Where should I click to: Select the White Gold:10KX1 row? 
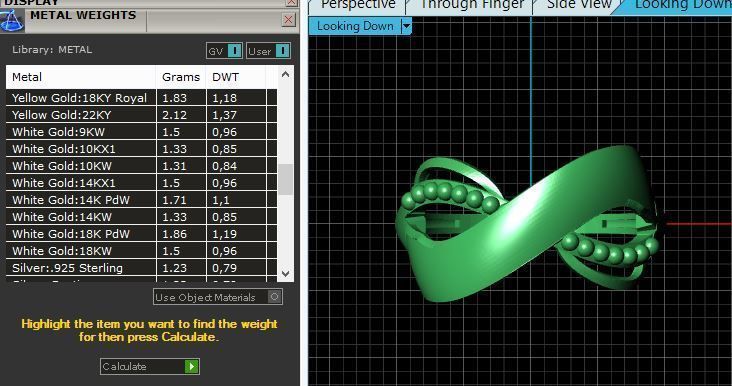pyautogui.click(x=141, y=149)
